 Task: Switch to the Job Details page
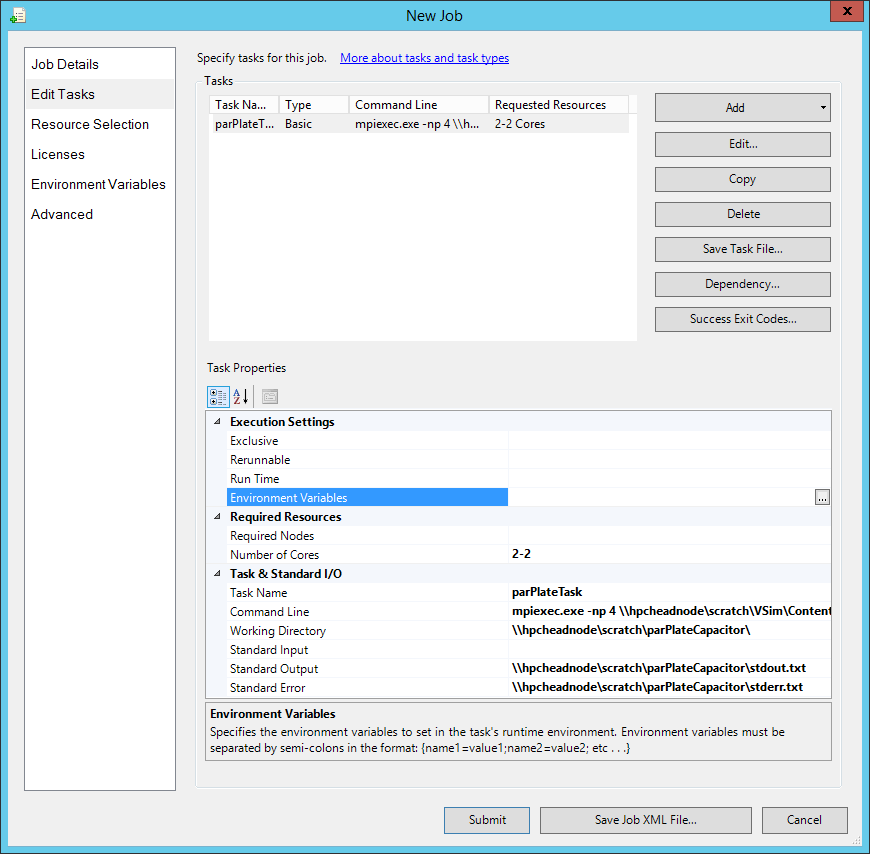point(65,64)
